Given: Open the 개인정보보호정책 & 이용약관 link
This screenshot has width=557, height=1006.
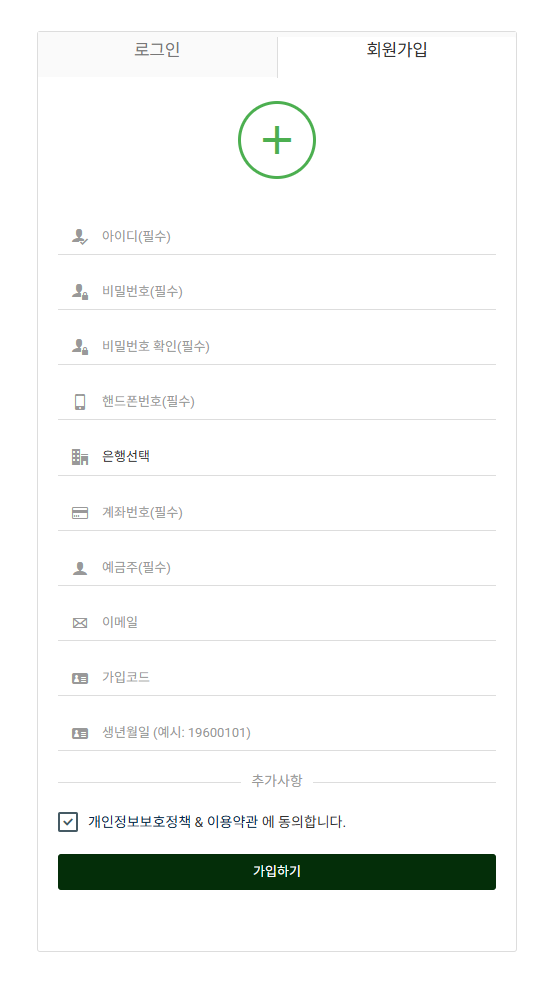Looking at the screenshot, I should (173, 821).
